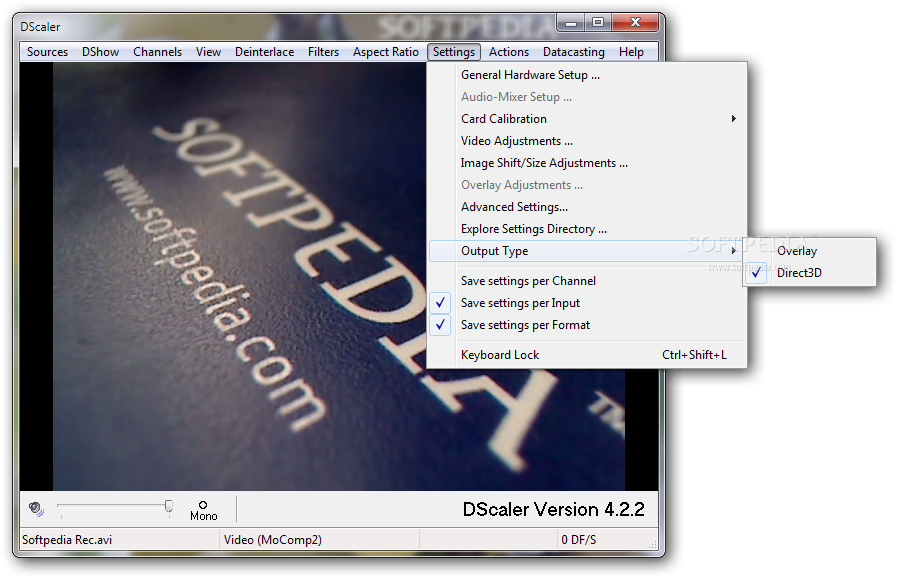Screen dimensions: 897x578
Task: Click the DScaler Version 4.2.2 label
Action: (553, 509)
